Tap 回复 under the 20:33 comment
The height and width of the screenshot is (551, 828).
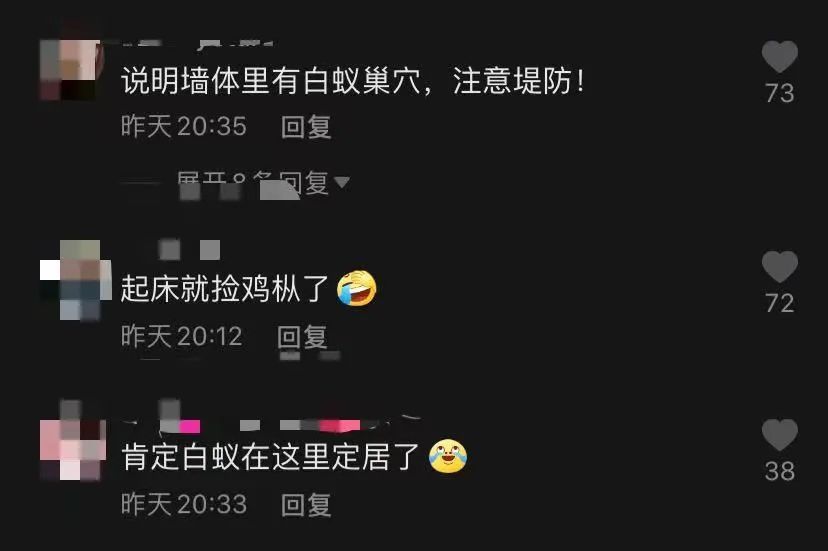pos(306,505)
